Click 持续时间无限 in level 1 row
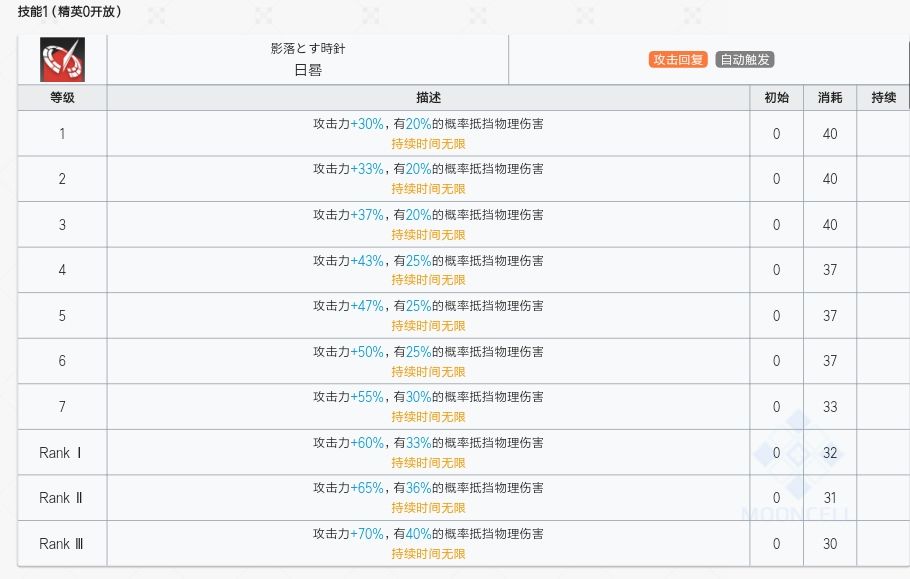910x579 pixels. 428,144
